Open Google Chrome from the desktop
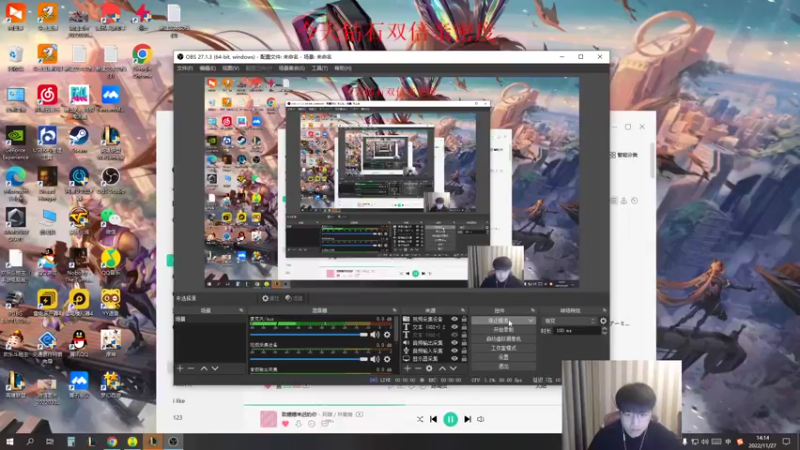The width and height of the screenshot is (800, 450). pyautogui.click(x=142, y=59)
